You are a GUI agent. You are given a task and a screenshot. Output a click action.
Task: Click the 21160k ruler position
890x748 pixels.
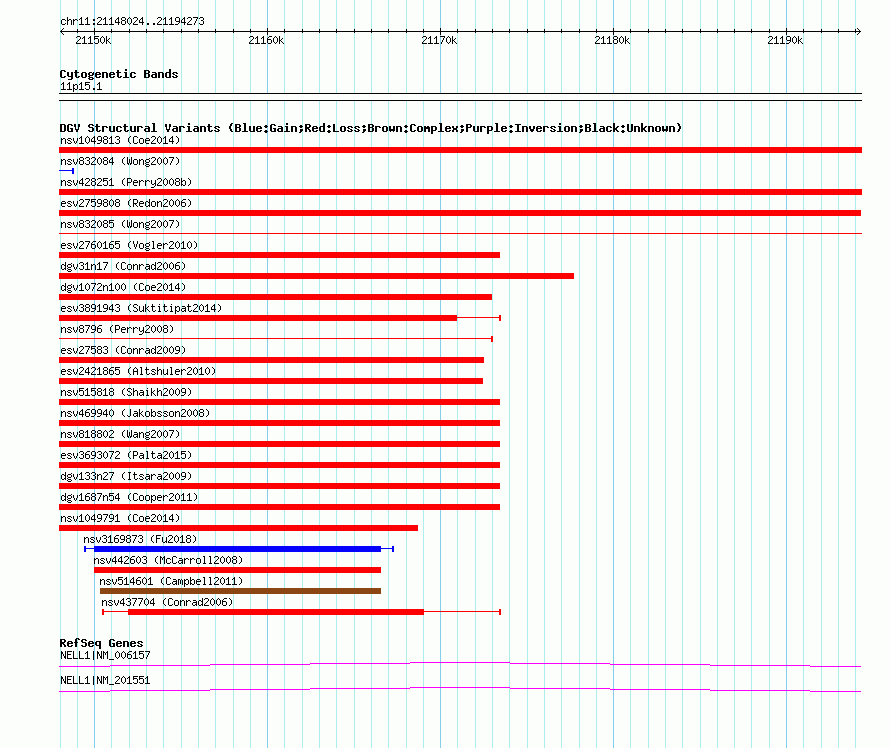pos(266,40)
